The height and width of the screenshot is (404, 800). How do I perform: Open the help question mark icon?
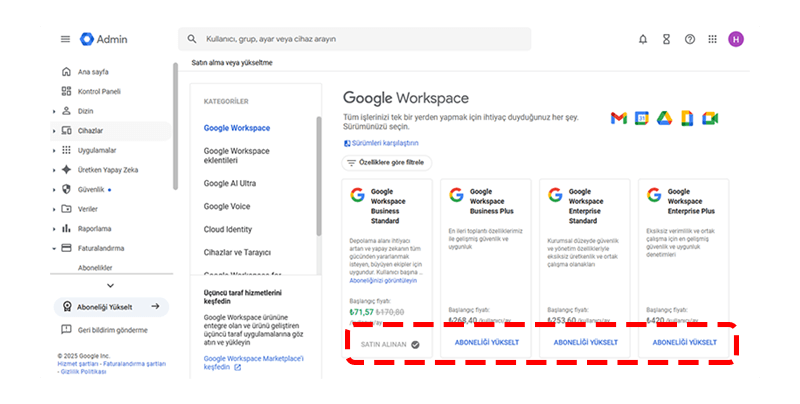click(x=690, y=39)
